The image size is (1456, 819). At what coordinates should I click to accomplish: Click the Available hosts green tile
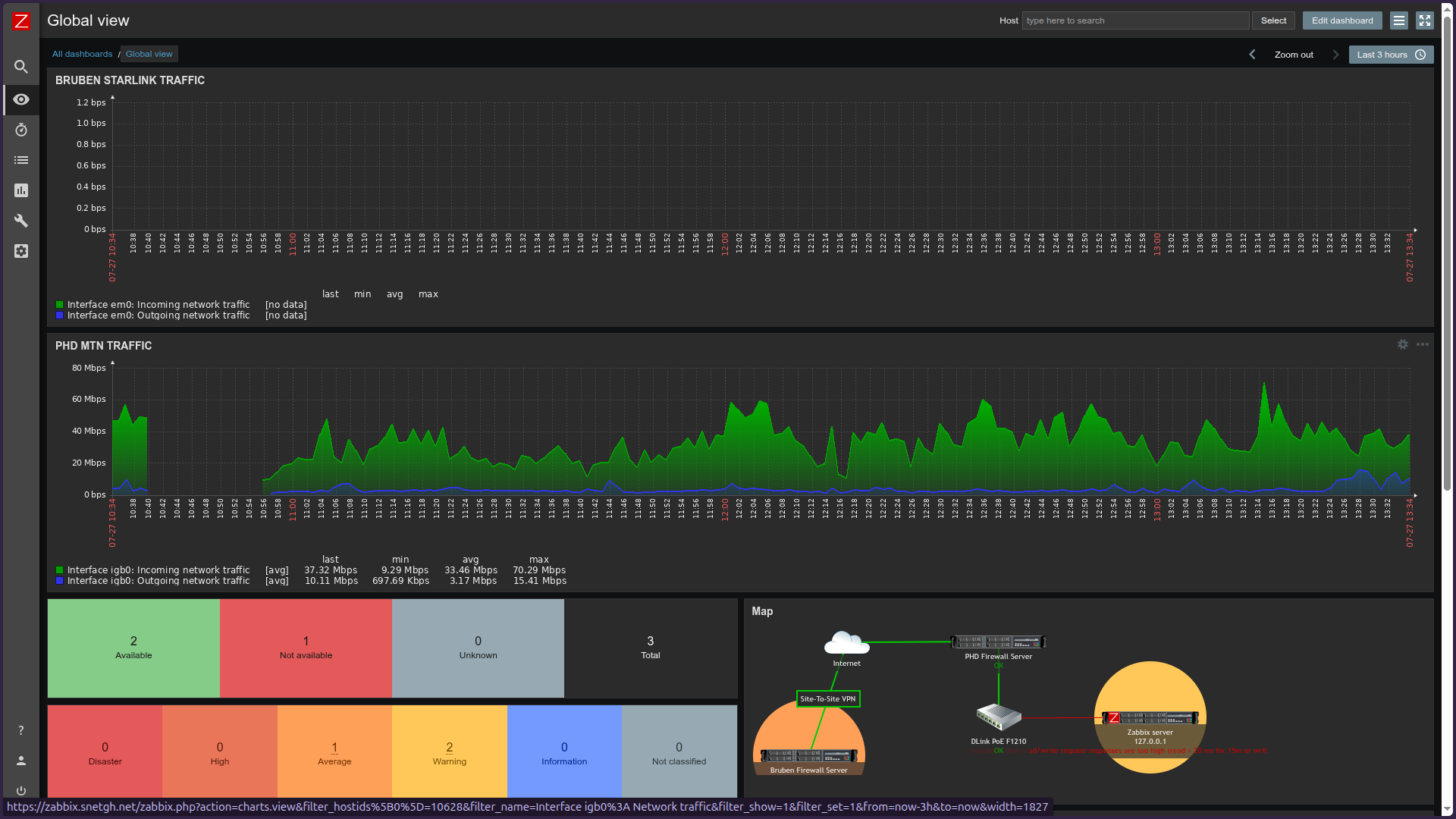(133, 648)
